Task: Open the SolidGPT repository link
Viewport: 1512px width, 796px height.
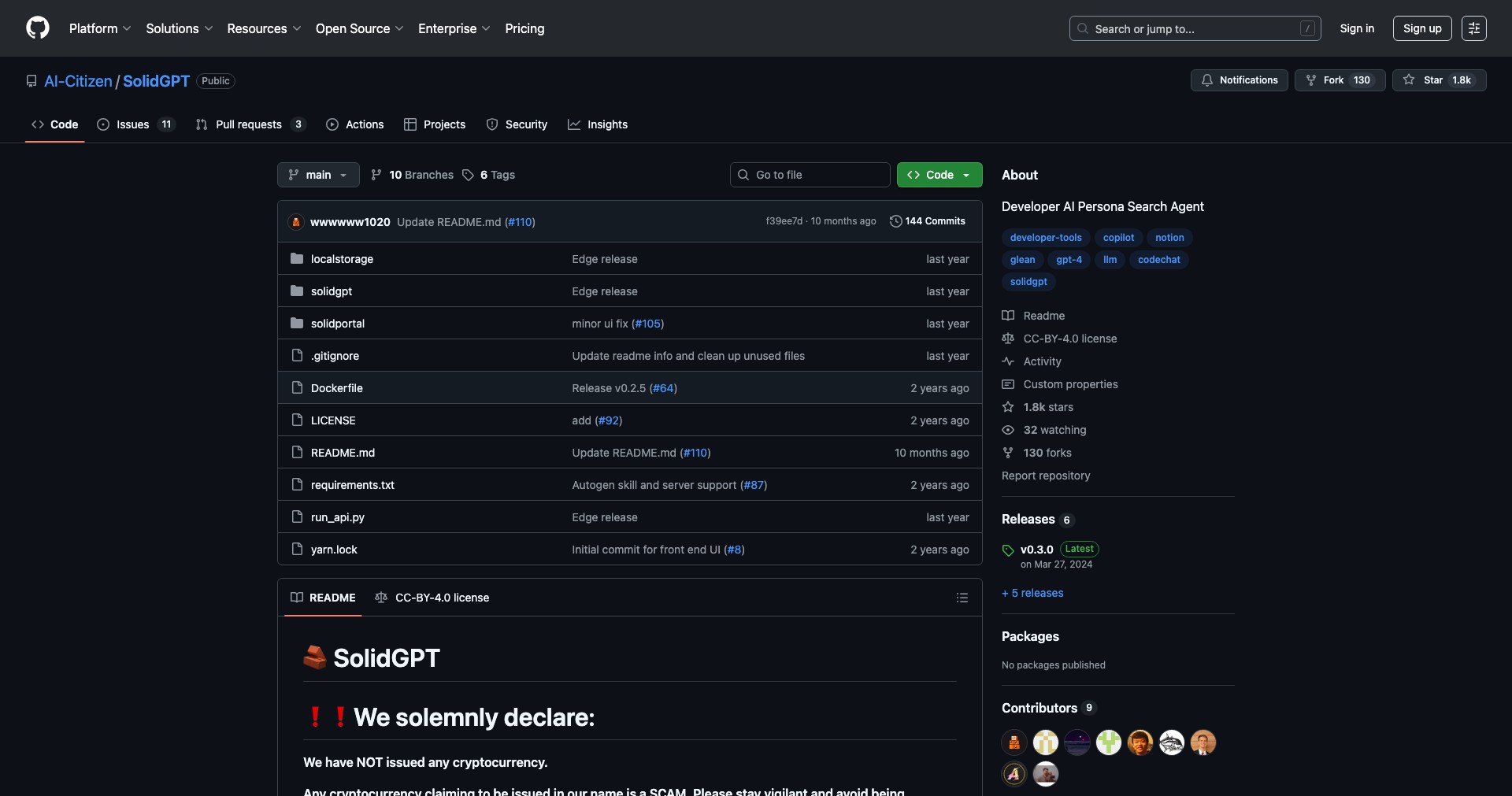Action: click(156, 81)
